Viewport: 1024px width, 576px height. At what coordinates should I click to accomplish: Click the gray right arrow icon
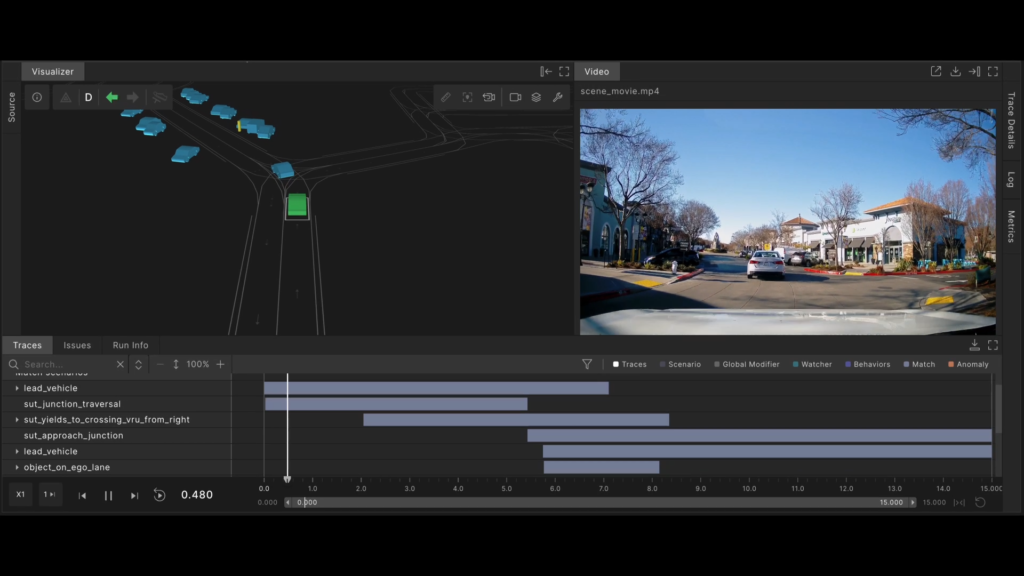pyautogui.click(x=133, y=97)
